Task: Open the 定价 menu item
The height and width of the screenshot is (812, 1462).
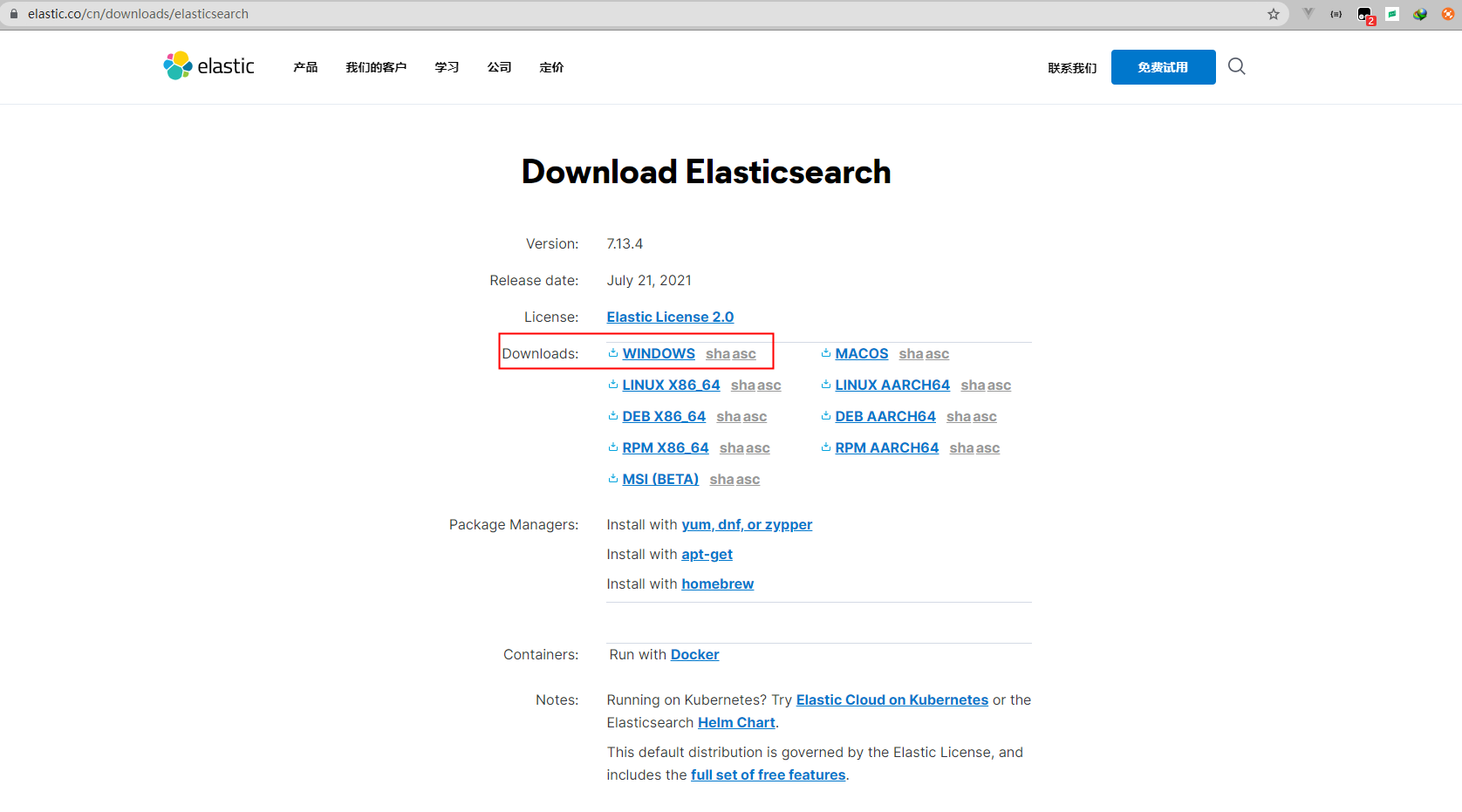Action: click(x=551, y=67)
